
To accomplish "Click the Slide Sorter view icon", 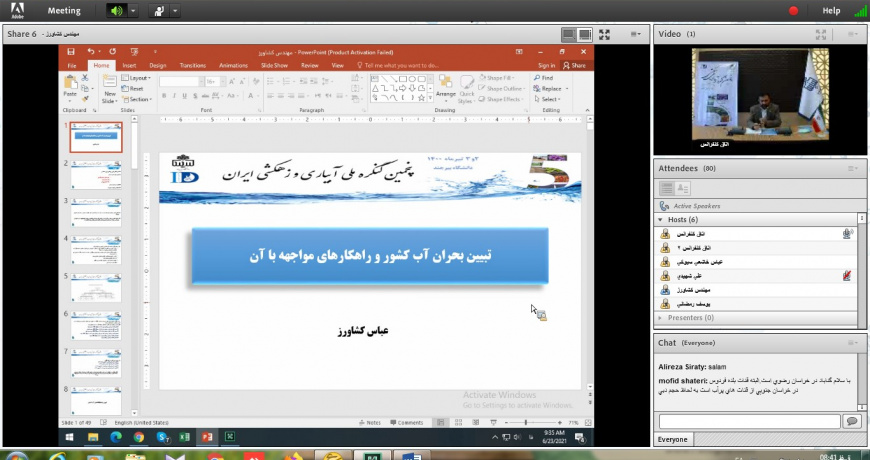I will [458, 423].
